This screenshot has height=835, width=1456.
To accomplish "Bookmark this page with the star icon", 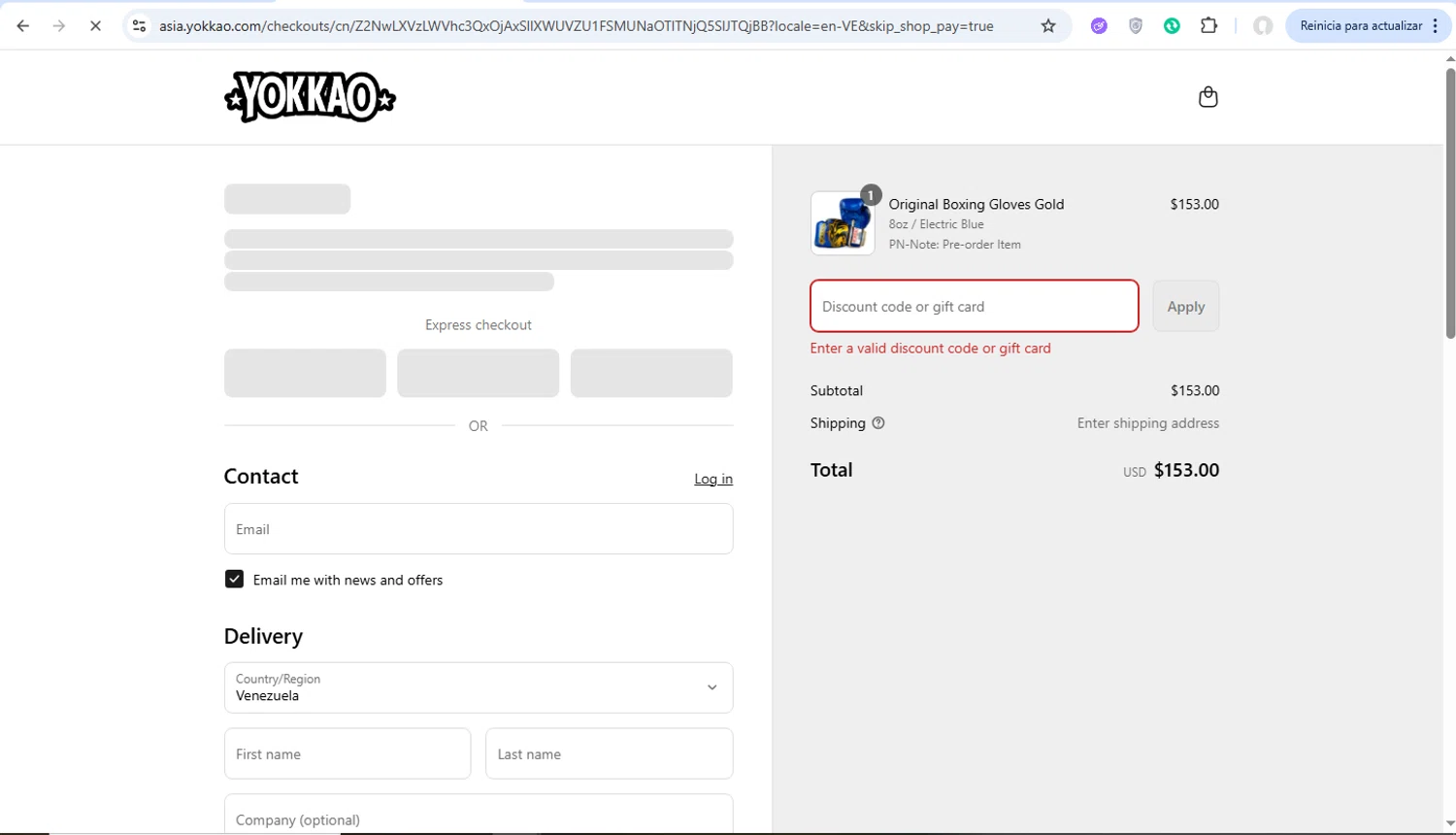I will point(1048,26).
